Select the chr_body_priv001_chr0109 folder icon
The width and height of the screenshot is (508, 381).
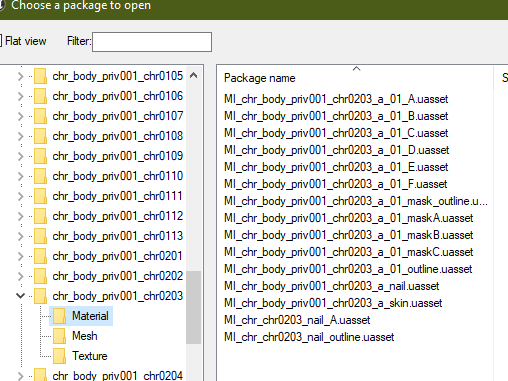pyautogui.click(x=40, y=156)
